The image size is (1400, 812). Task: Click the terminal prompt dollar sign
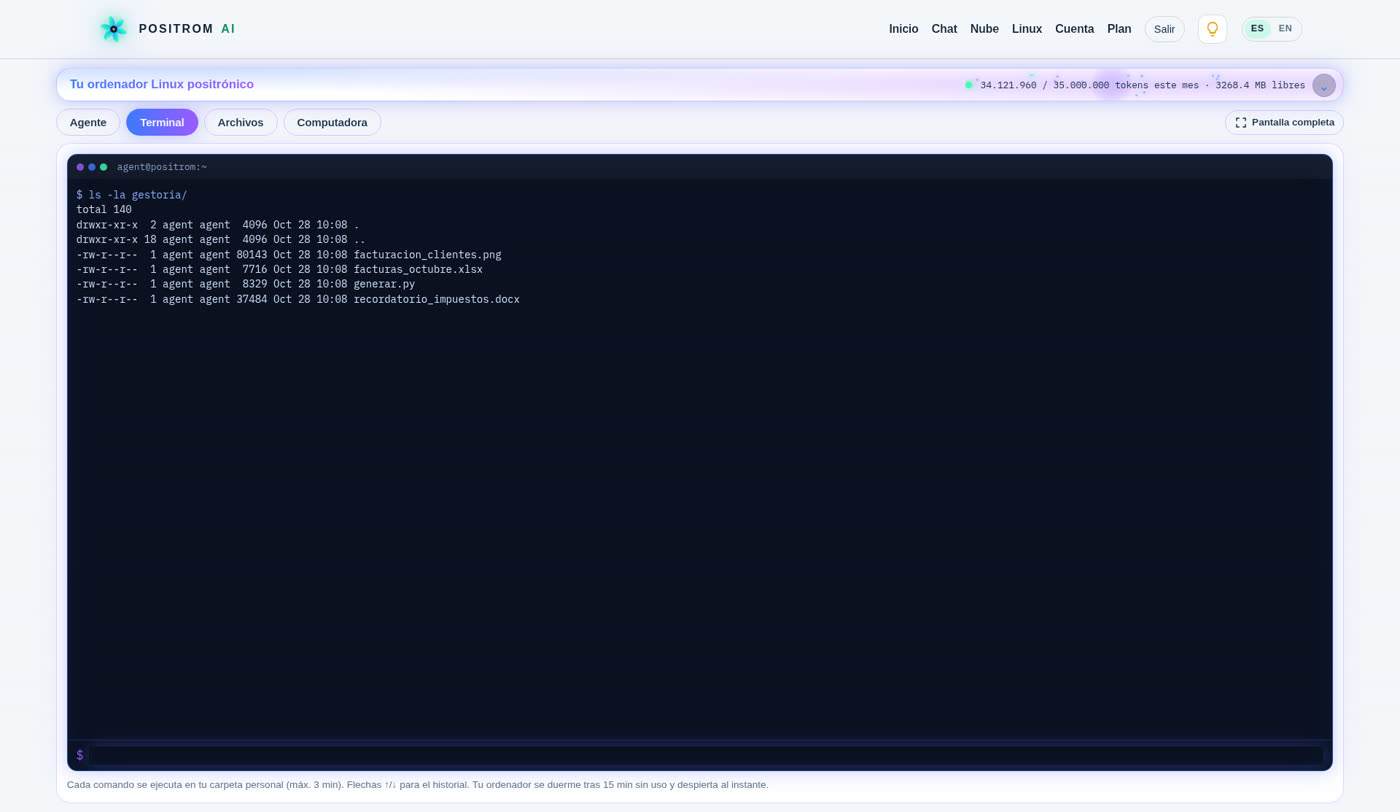pos(80,755)
